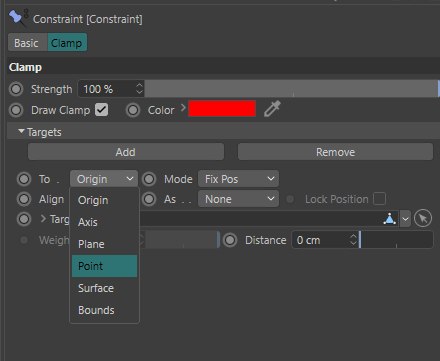Toggle the Strength animation dot

[x=16, y=89]
